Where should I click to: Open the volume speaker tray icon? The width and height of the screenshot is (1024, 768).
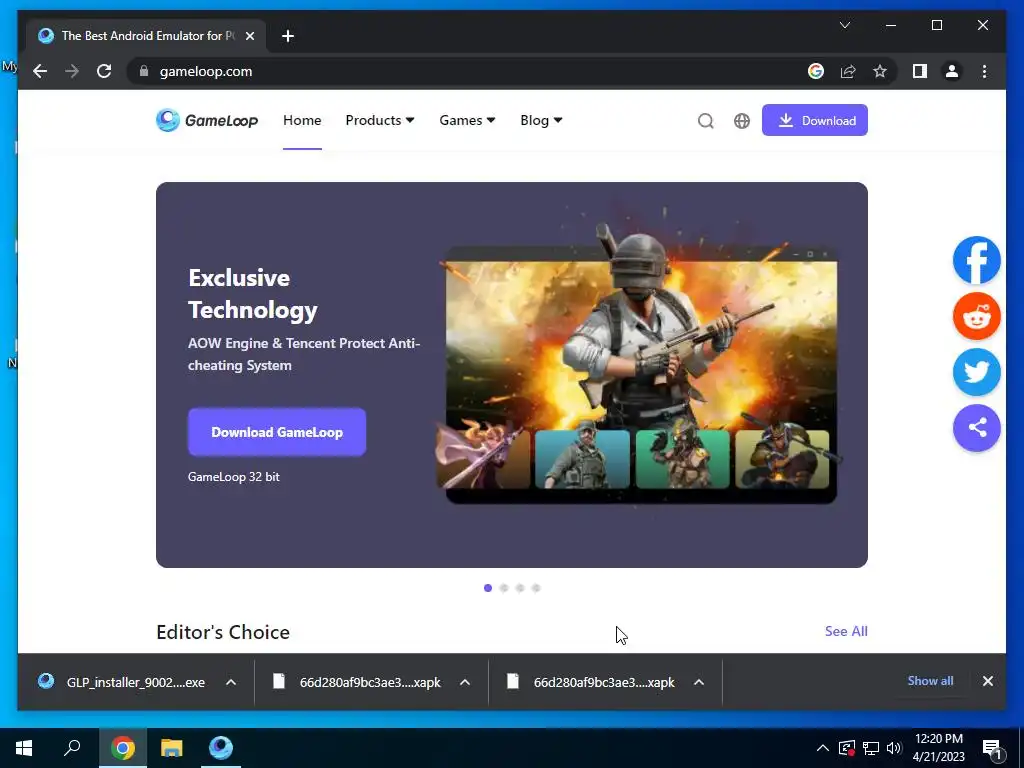coord(894,748)
